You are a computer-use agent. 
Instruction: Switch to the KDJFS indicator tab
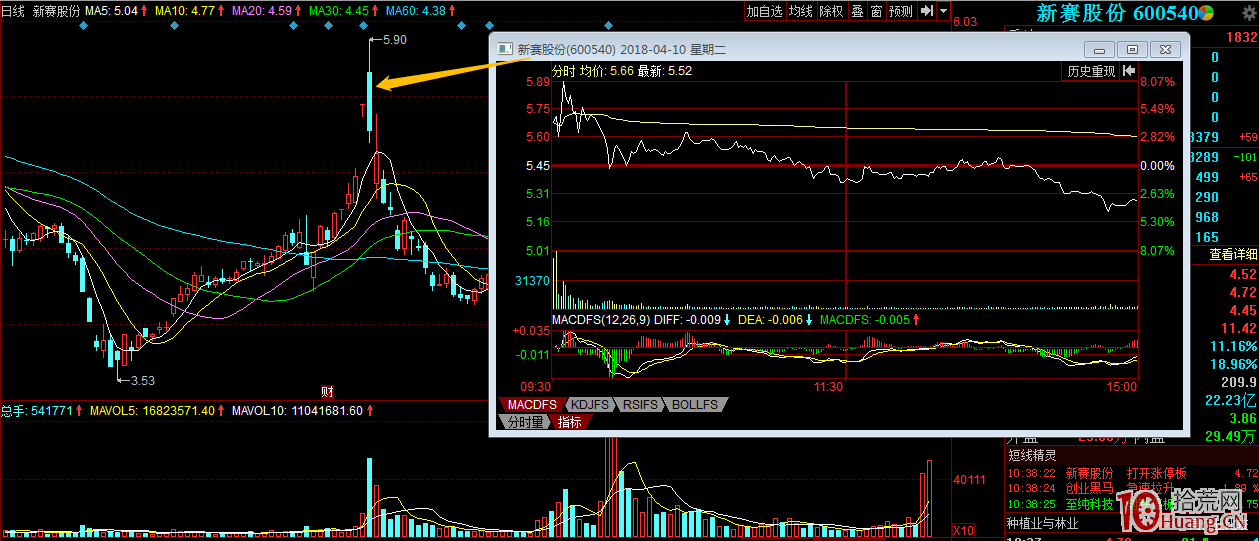(x=590, y=405)
